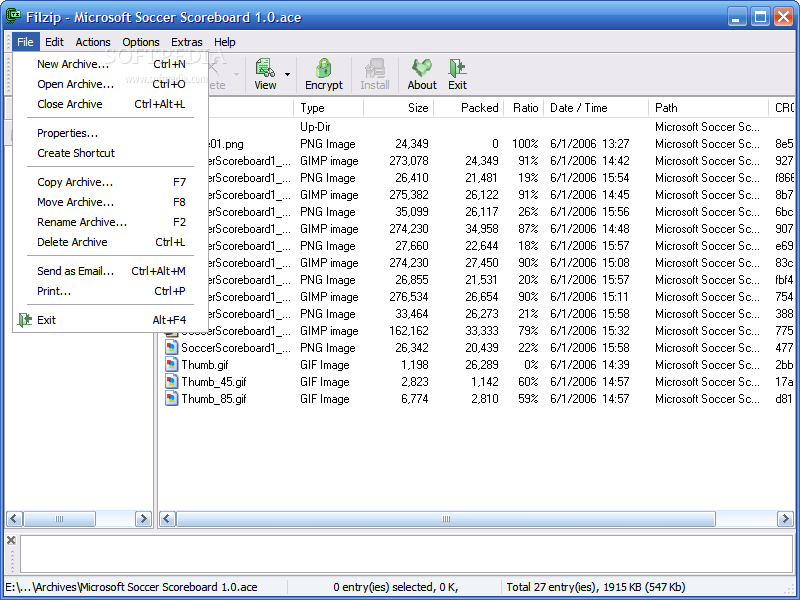Viewport: 800px width, 600px height.
Task: Select Thumb_85.gif file icon
Action: click(171, 398)
